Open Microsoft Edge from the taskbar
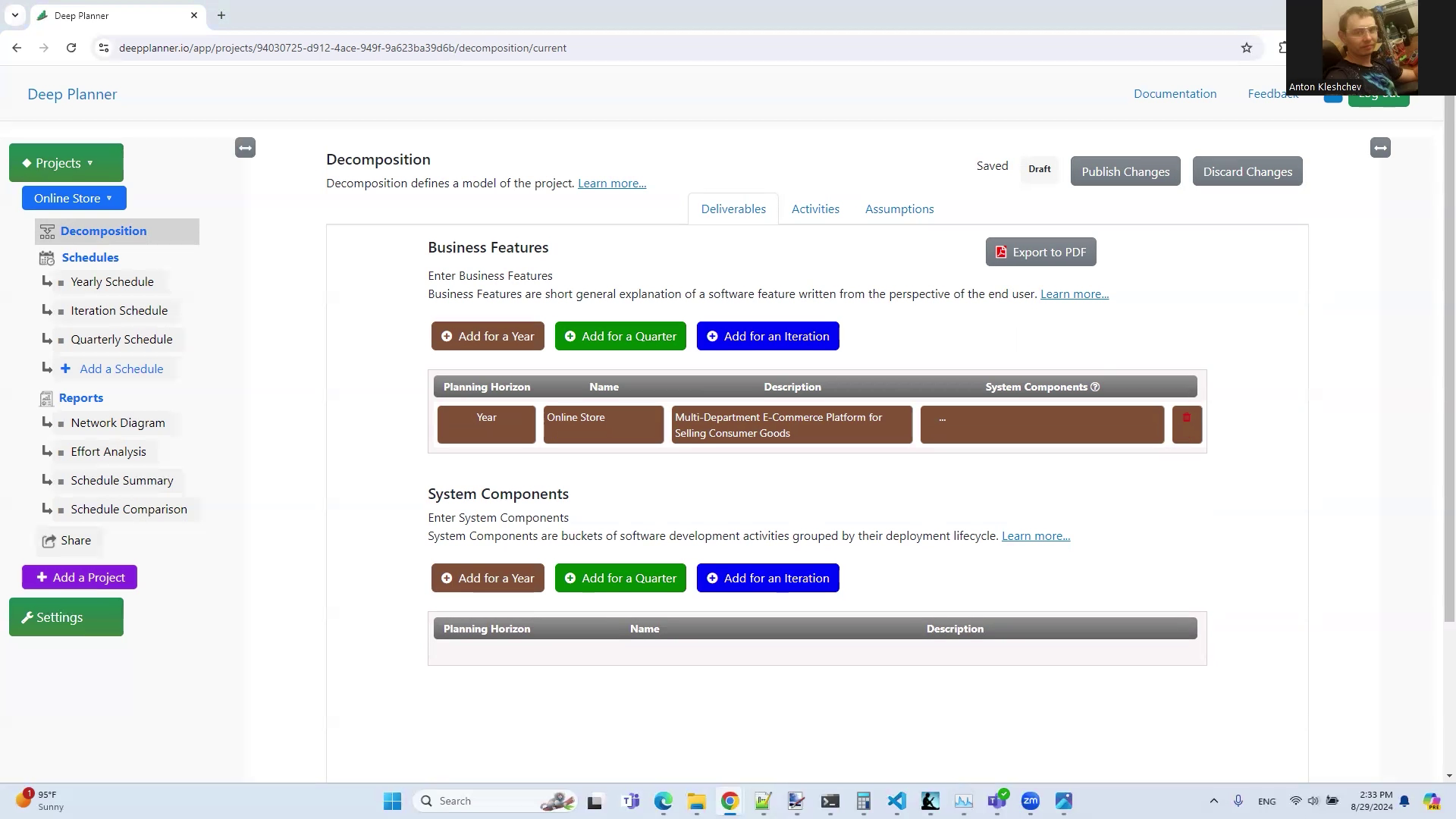Image resolution: width=1456 pixels, height=819 pixels. point(663,801)
